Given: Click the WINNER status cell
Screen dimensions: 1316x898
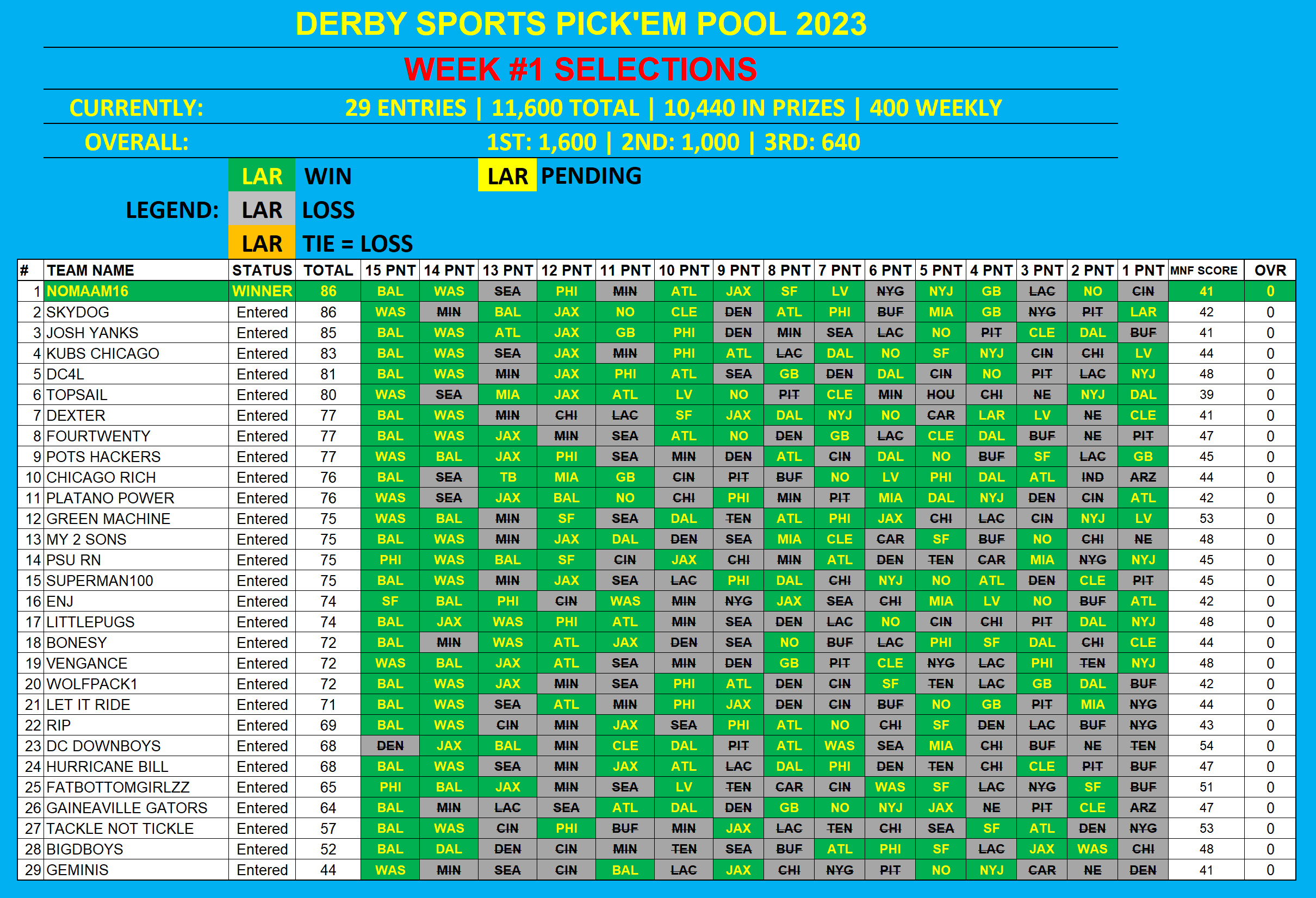Looking at the screenshot, I should click(262, 291).
